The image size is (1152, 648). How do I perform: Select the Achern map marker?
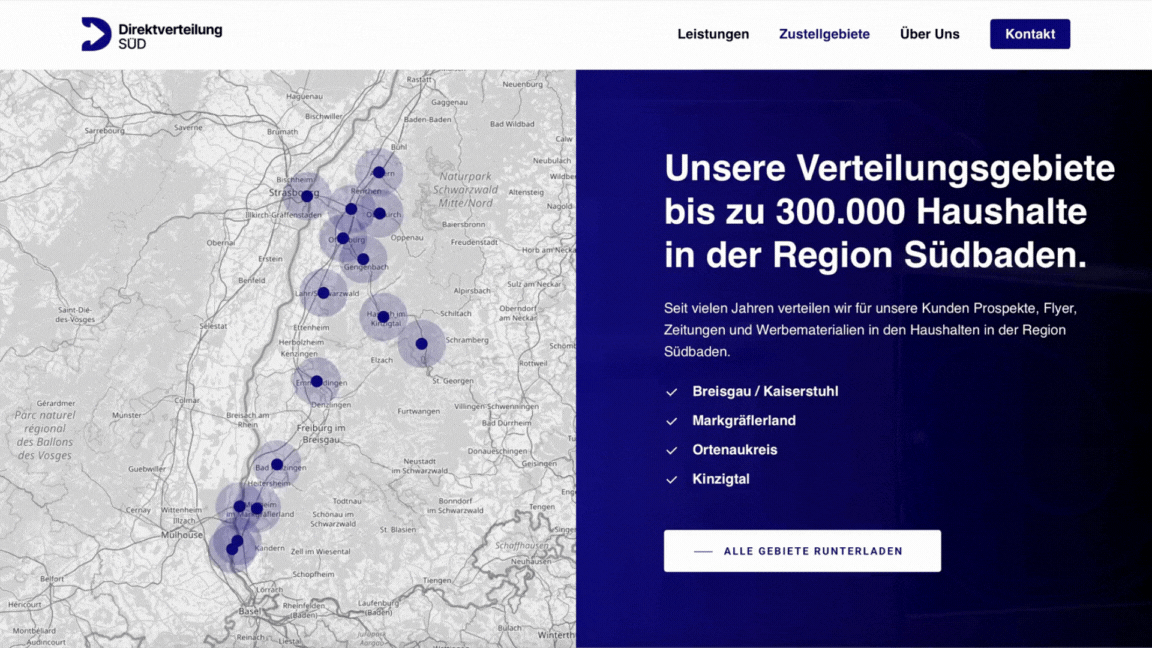tap(379, 172)
